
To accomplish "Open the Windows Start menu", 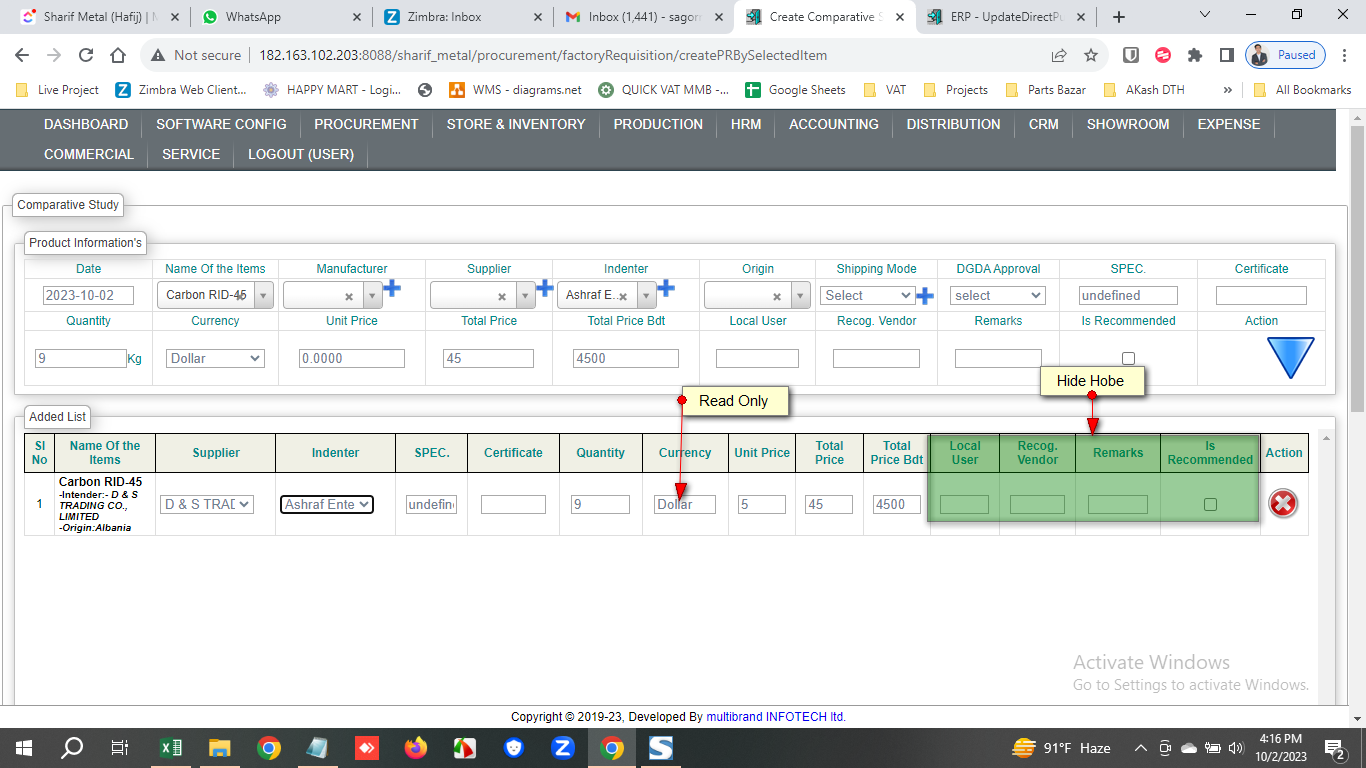I will (x=24, y=748).
